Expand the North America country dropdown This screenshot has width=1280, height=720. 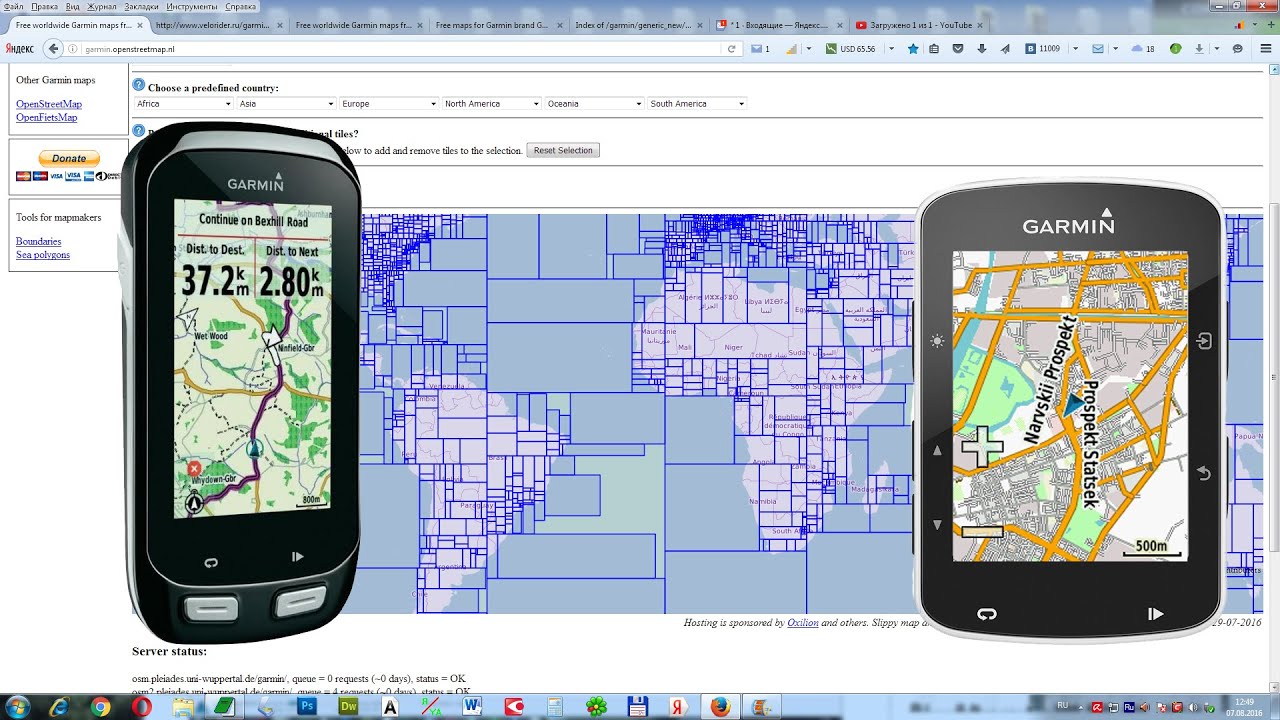pos(492,104)
